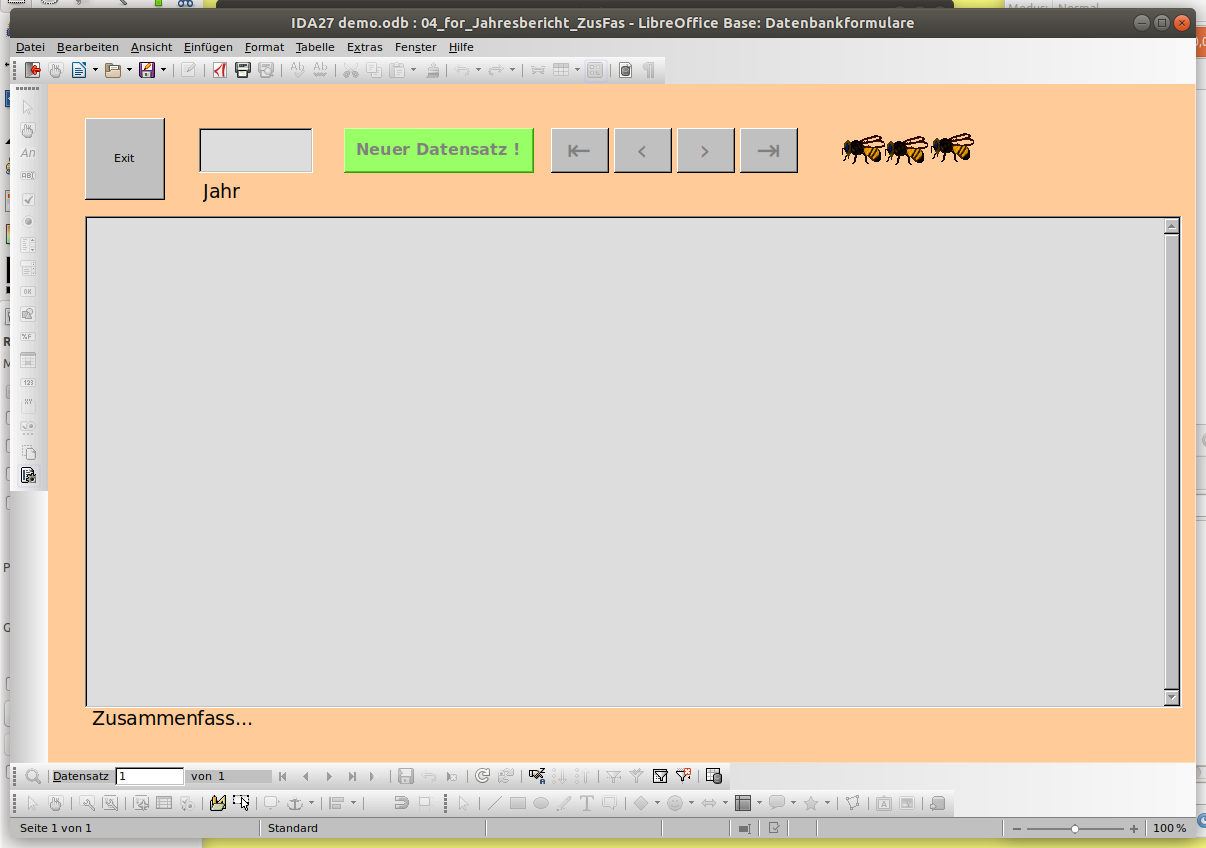The width and height of the screenshot is (1206, 848).
Task: Click the AutoFilter sort icon in the navigation bar
Action: coord(613,776)
